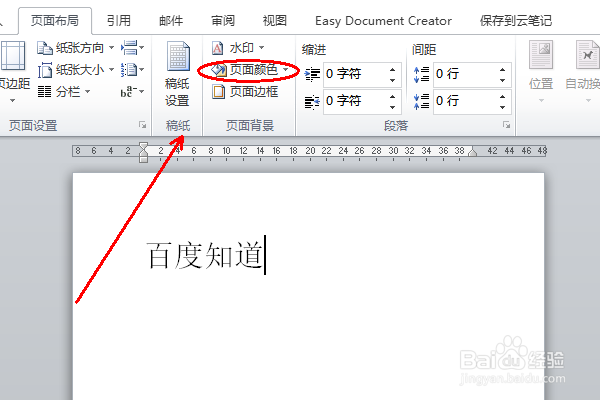Open the 保存到云笔记 tab
This screenshot has height=400, width=600.
click(x=516, y=21)
